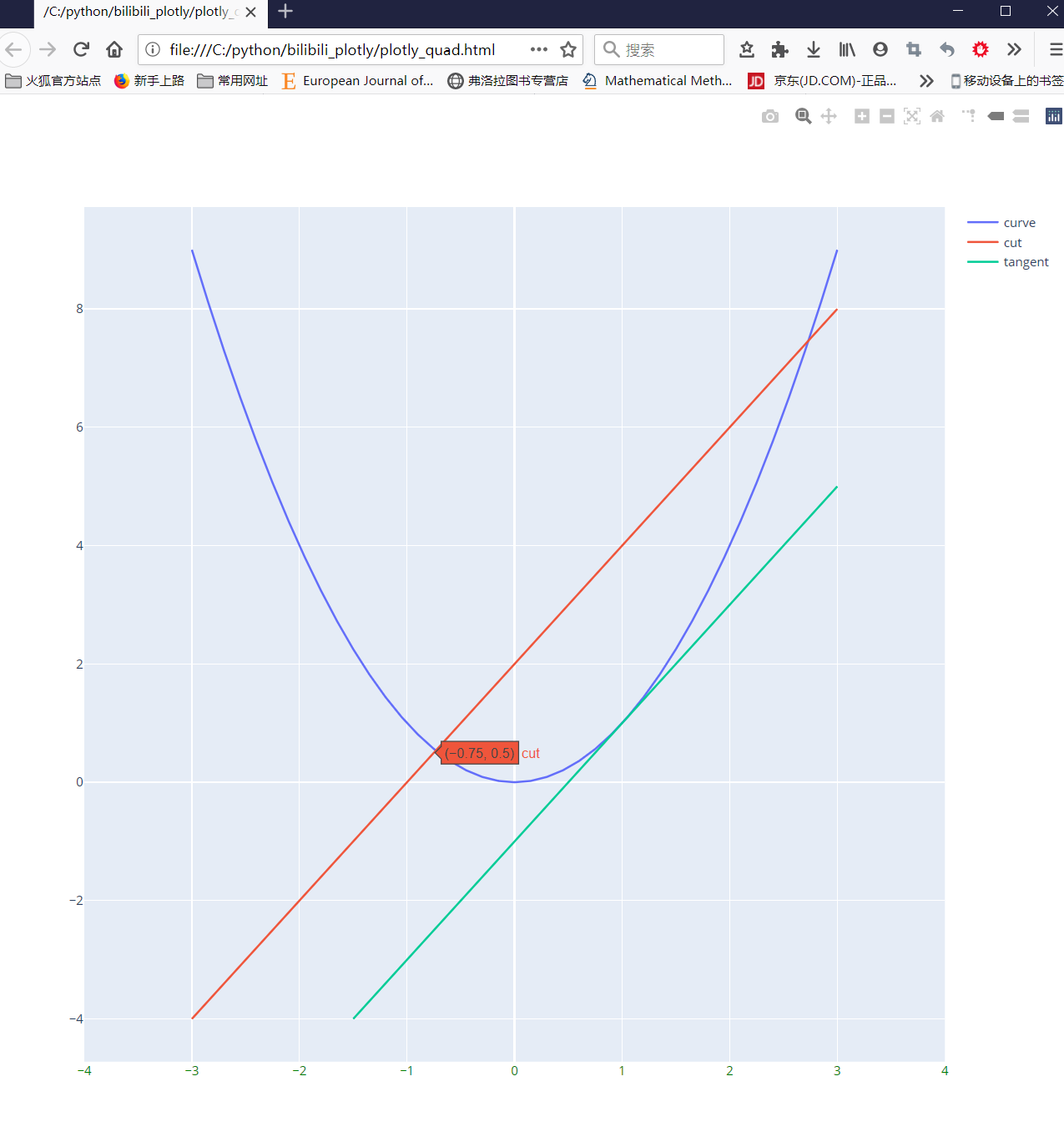Click y-axis tick label −4
This screenshot has width=1064, height=1137.
(76, 1019)
